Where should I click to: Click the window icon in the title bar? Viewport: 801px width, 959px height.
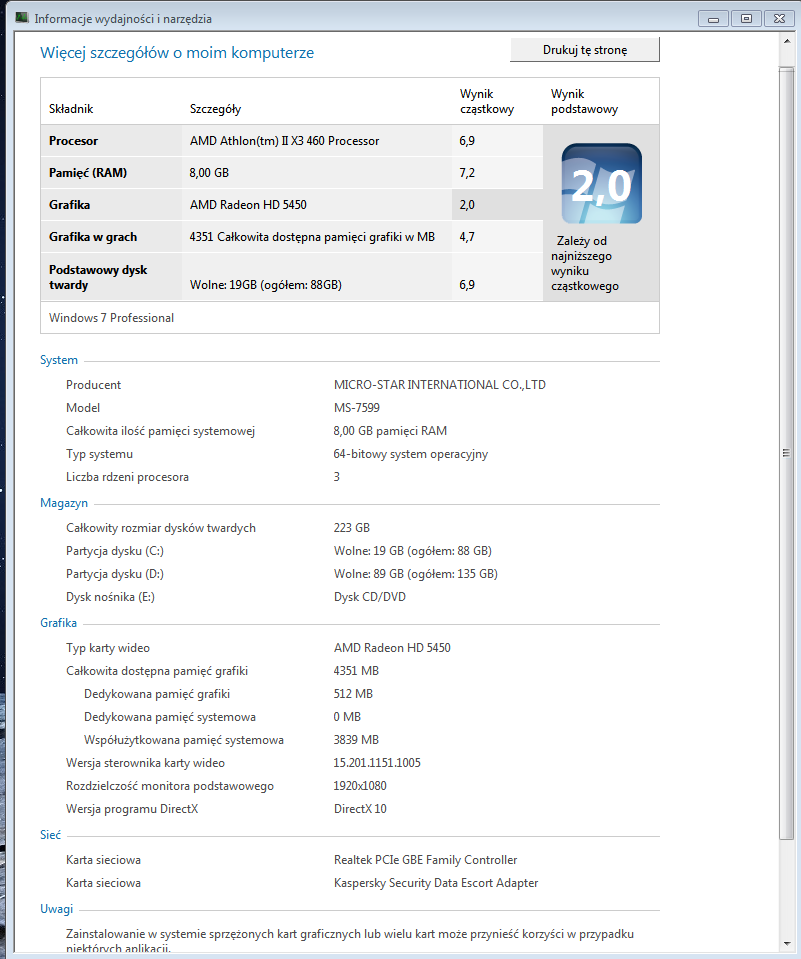pos(22,18)
